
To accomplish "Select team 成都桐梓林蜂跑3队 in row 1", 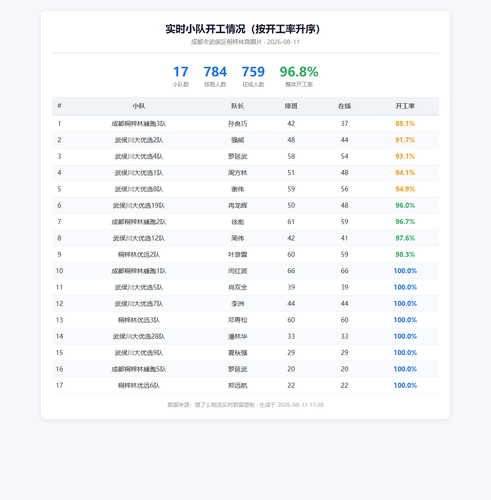I will coord(139,124).
